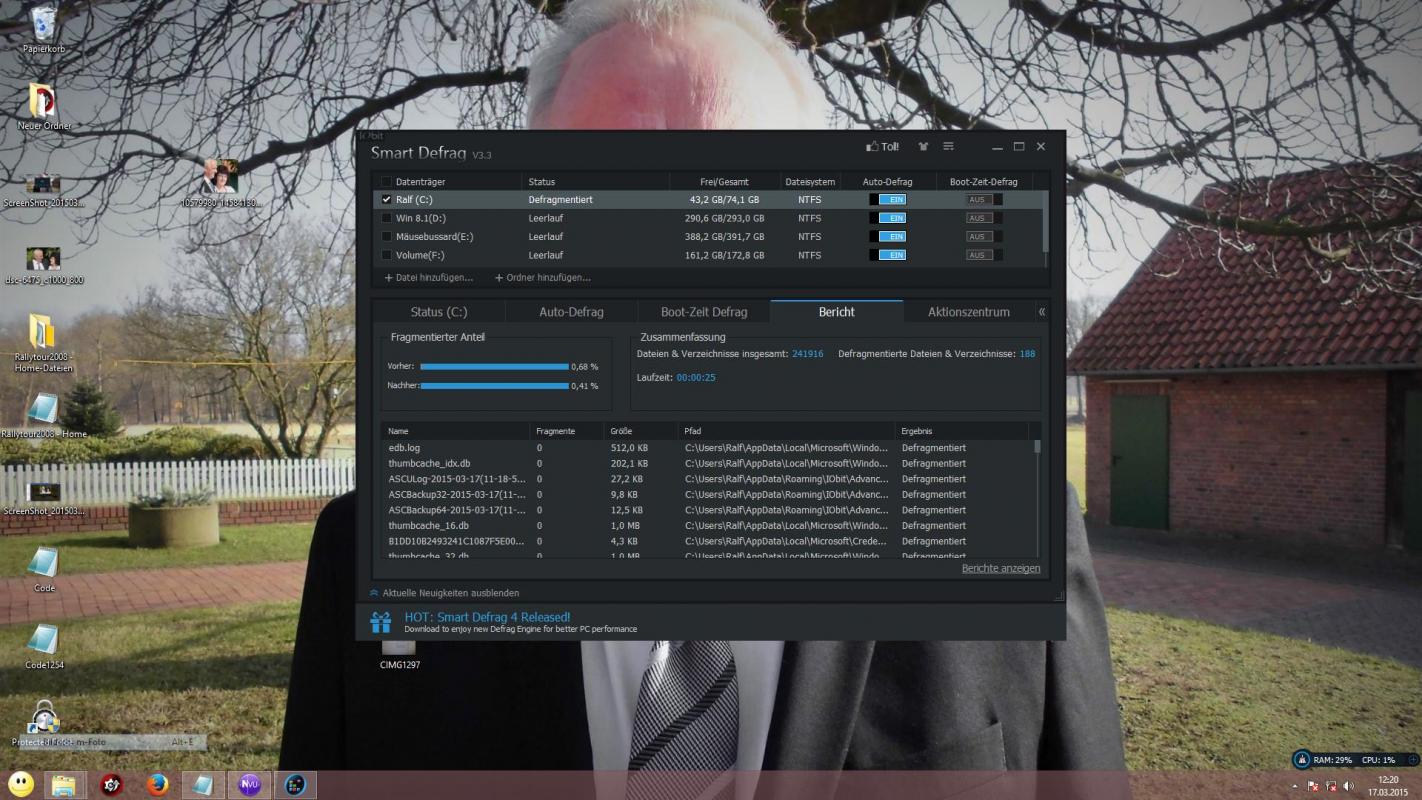Sort the report by Größe column
This screenshot has height=800, width=1422.
640,431
